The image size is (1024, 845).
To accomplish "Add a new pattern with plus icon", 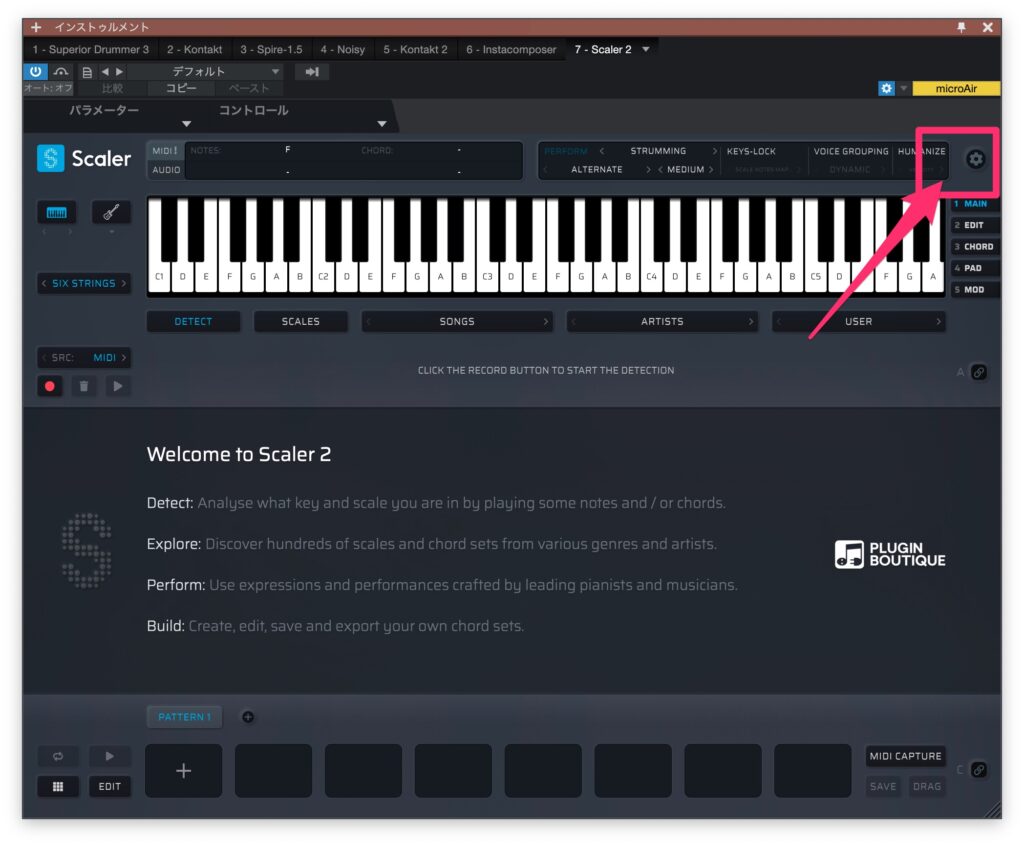I will point(248,716).
